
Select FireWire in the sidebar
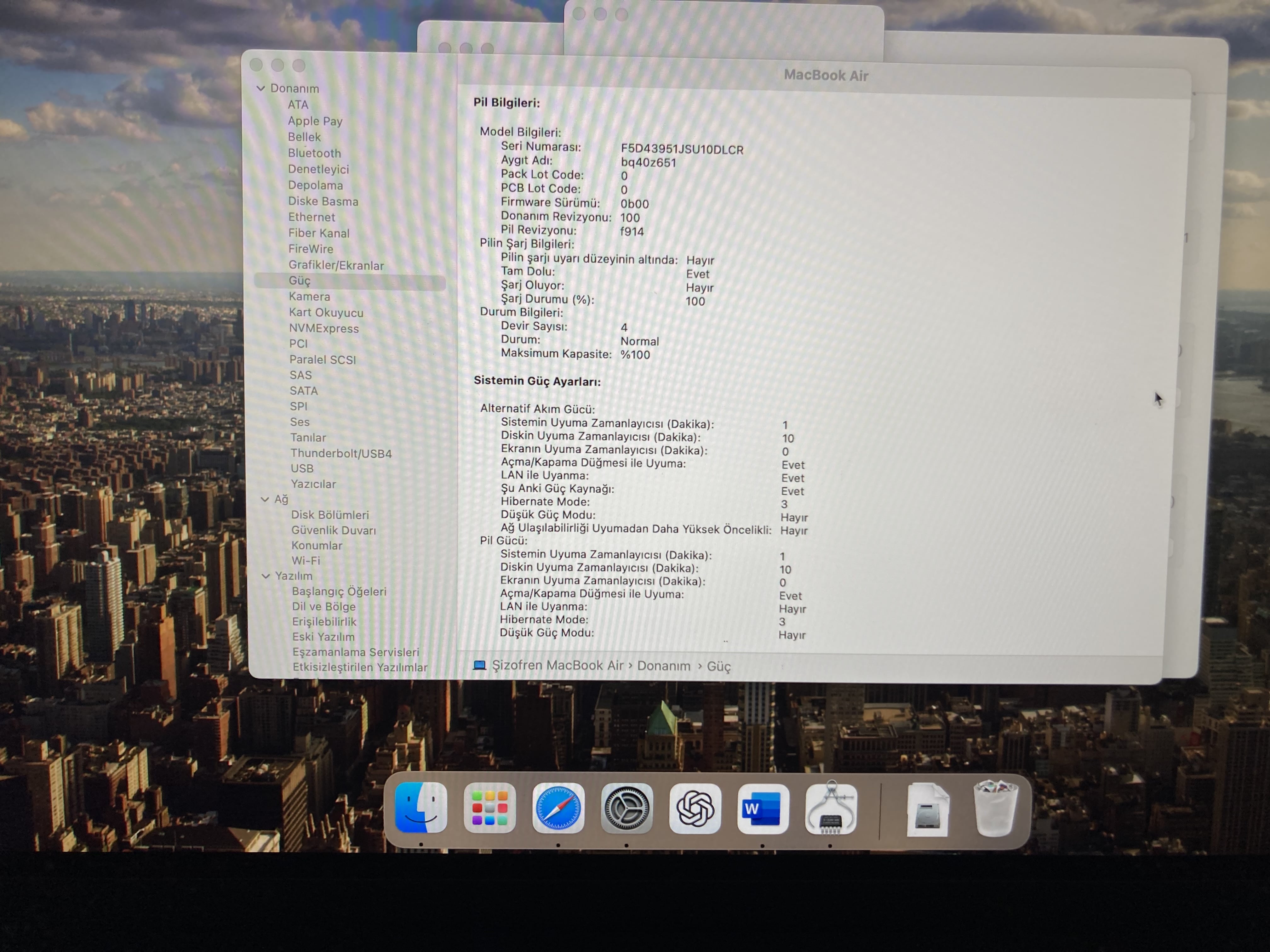[311, 249]
